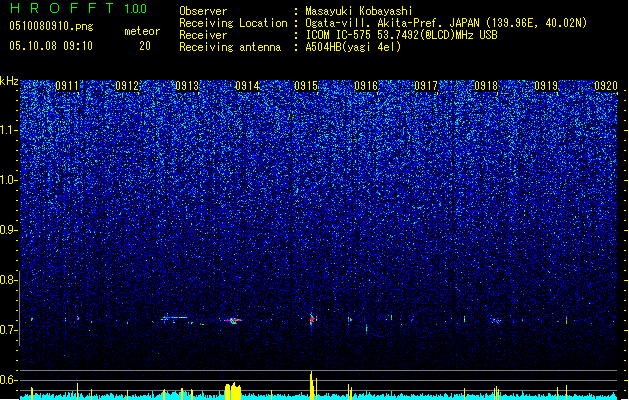Click the red-green meteor echo near 0914
The width and height of the screenshot is (629, 400).
tap(233, 321)
